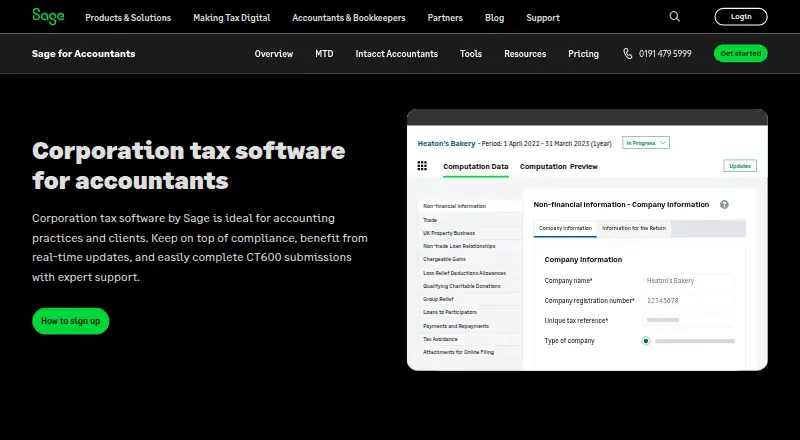Open the Tools link
The height and width of the screenshot is (440, 800).
(x=470, y=54)
